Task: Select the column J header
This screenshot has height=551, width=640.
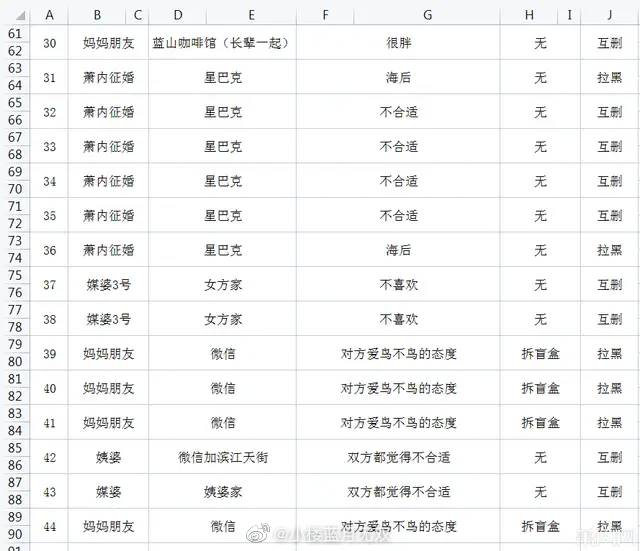Action: [609, 15]
